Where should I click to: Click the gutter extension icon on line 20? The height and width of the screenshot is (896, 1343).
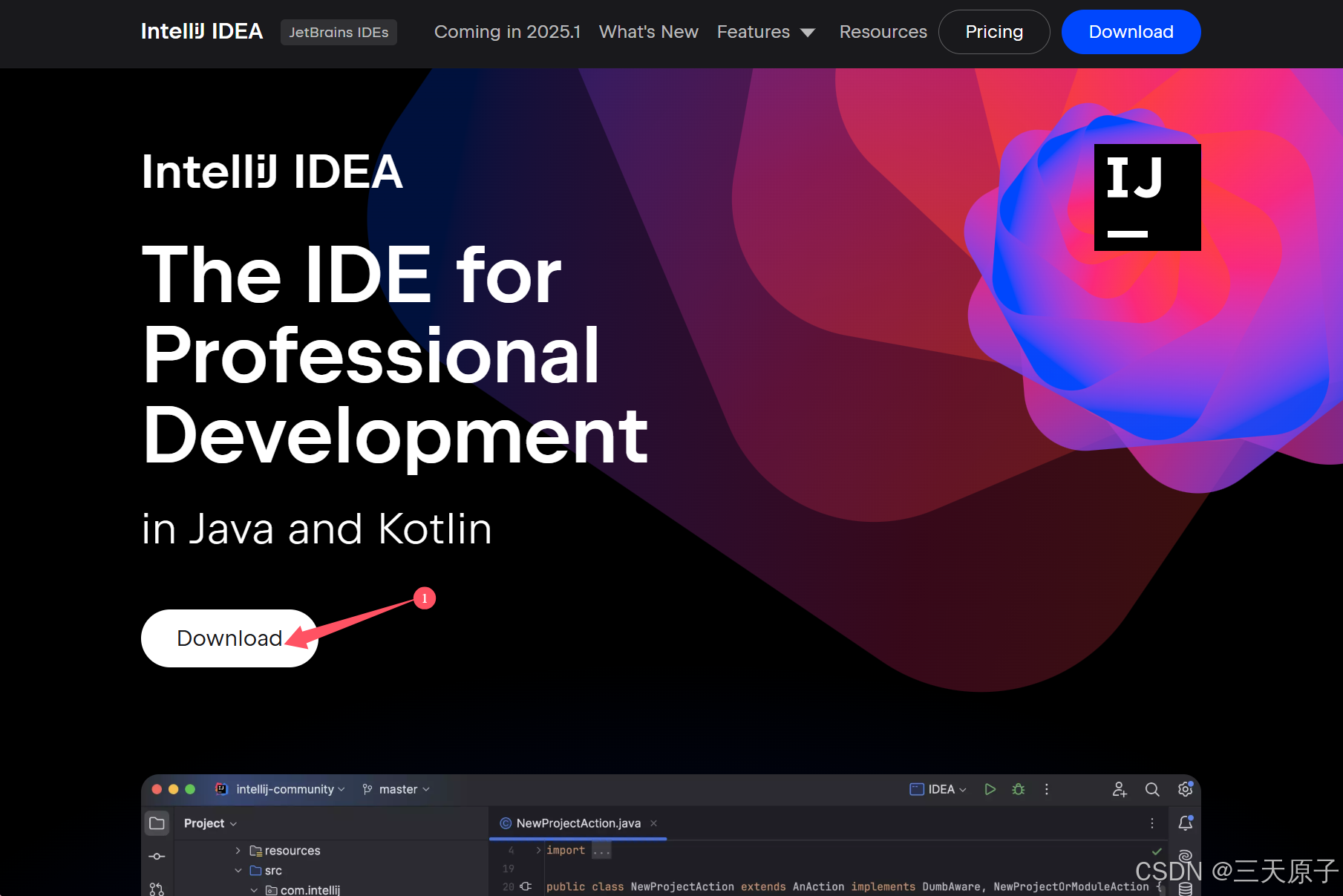coord(526,886)
